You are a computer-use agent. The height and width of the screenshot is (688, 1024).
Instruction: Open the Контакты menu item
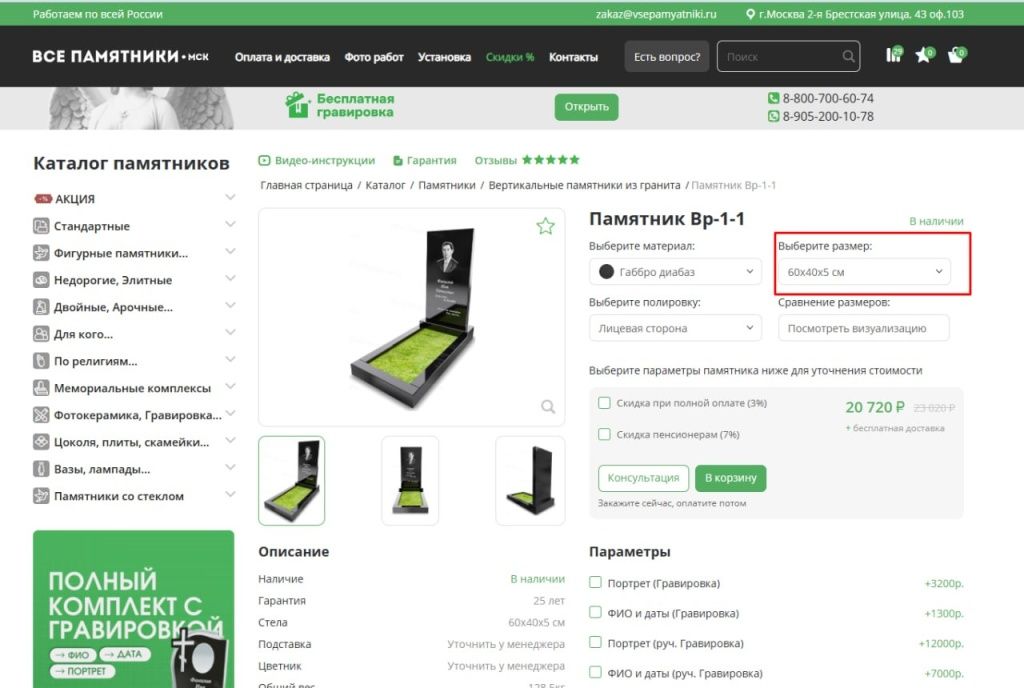pyautogui.click(x=573, y=57)
